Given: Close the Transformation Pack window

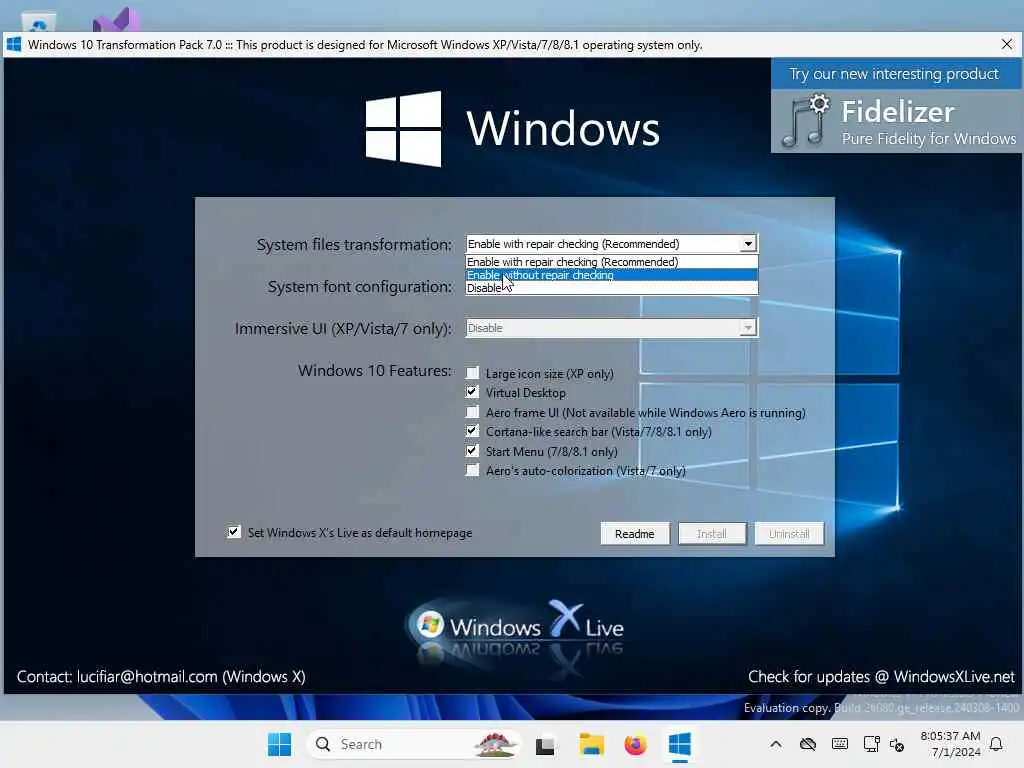Looking at the screenshot, I should click(x=1006, y=44).
